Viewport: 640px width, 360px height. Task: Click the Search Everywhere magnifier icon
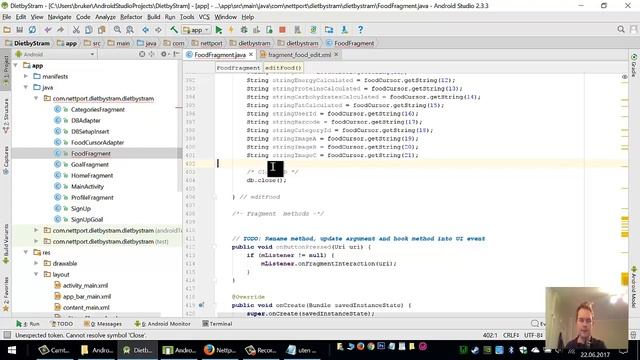pos(621,29)
